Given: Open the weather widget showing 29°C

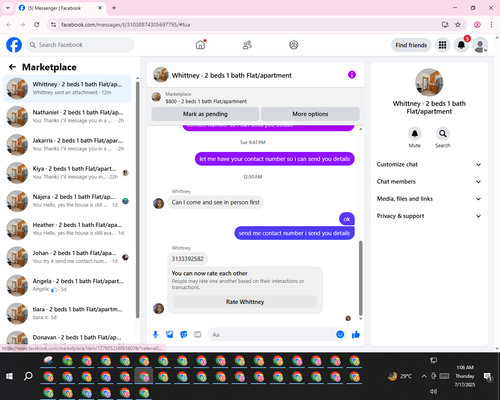Looking at the screenshot, I should tap(400, 376).
